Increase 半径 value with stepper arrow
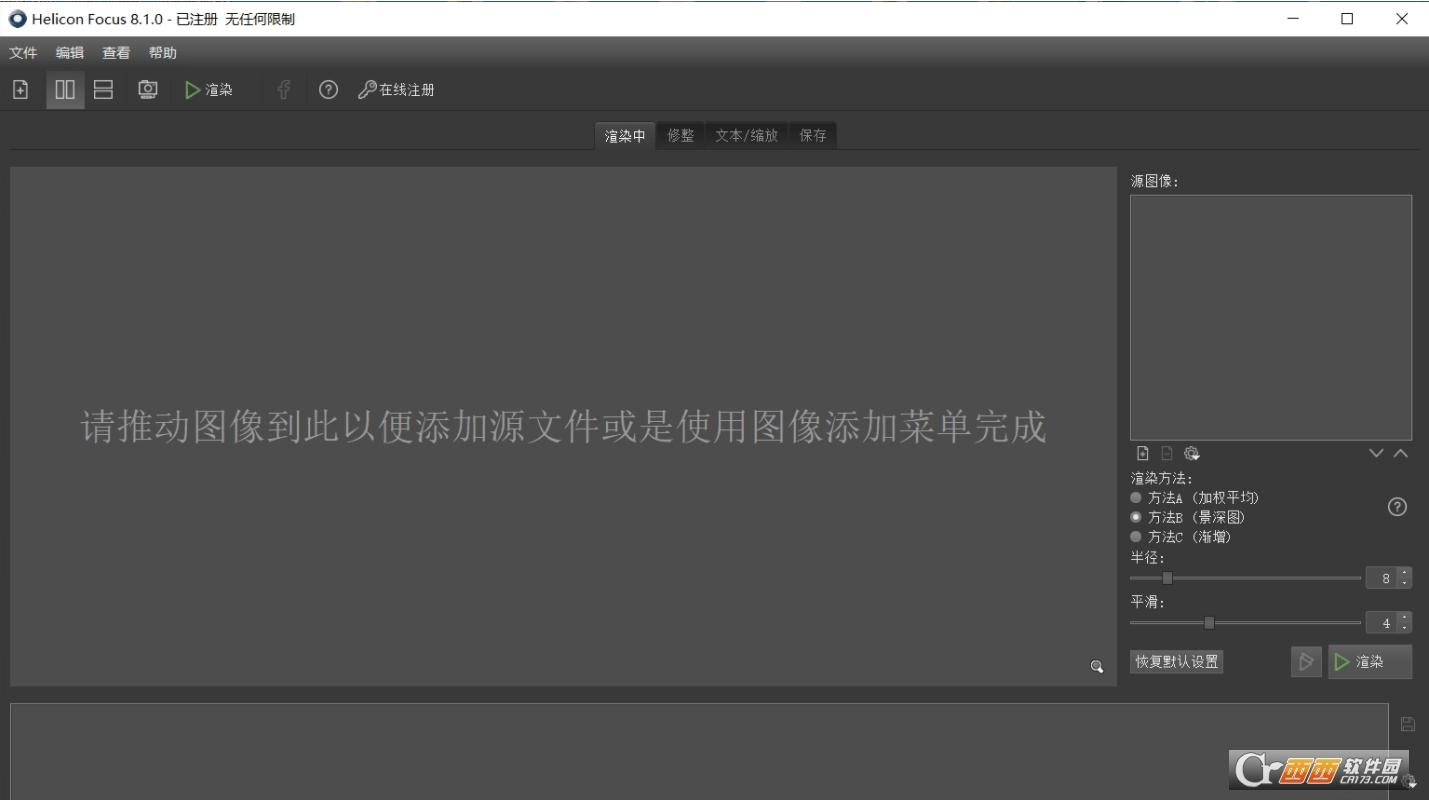 (1404, 573)
